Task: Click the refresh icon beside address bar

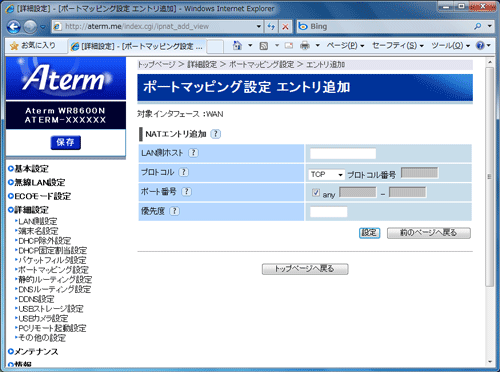Action: tap(271, 27)
